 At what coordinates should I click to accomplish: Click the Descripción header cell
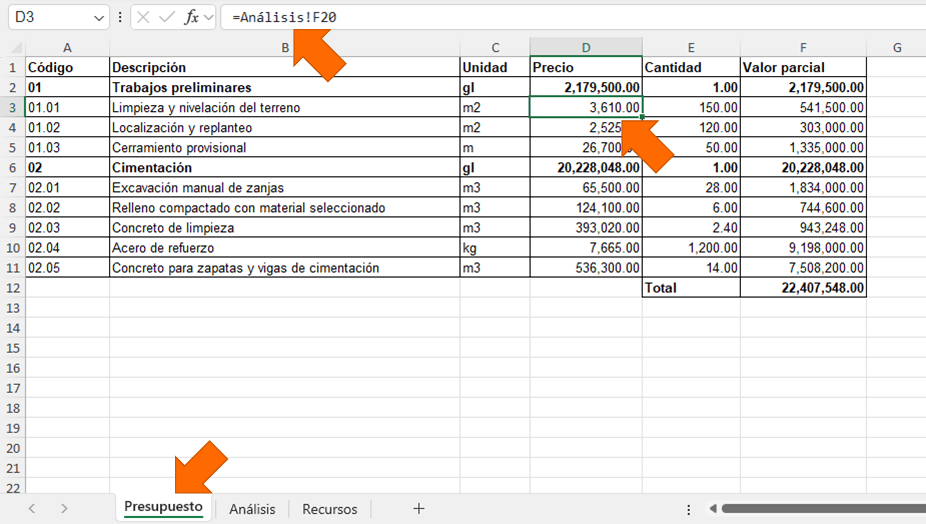[285, 67]
